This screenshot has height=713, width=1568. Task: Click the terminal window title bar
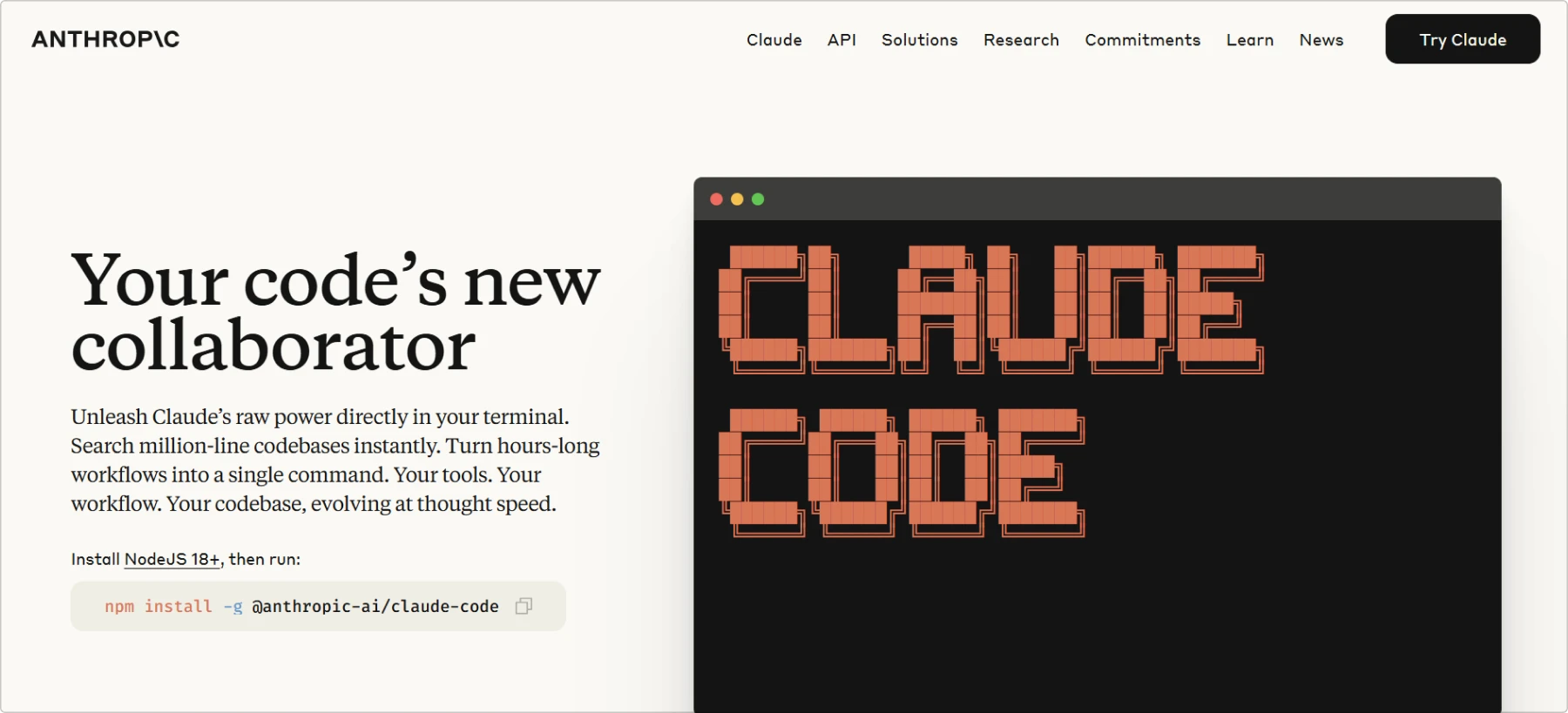[1098, 199]
